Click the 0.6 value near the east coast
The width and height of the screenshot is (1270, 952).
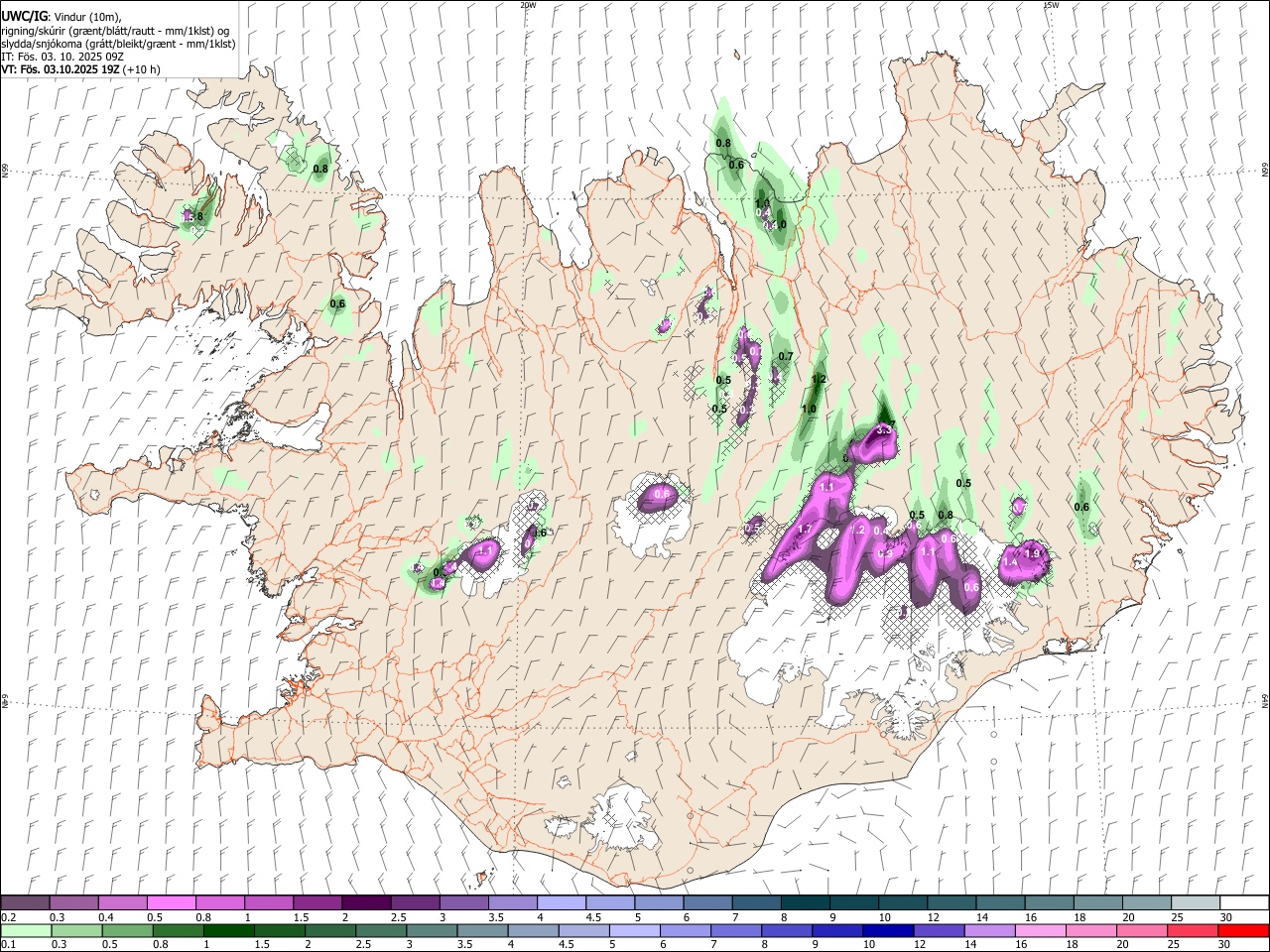(1081, 507)
